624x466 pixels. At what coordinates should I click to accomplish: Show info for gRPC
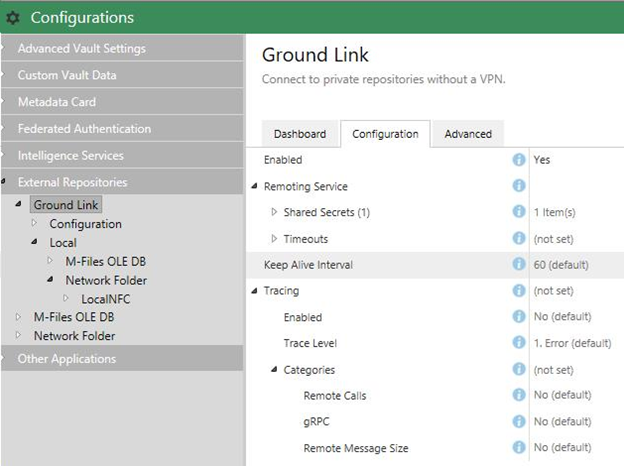(x=519, y=421)
